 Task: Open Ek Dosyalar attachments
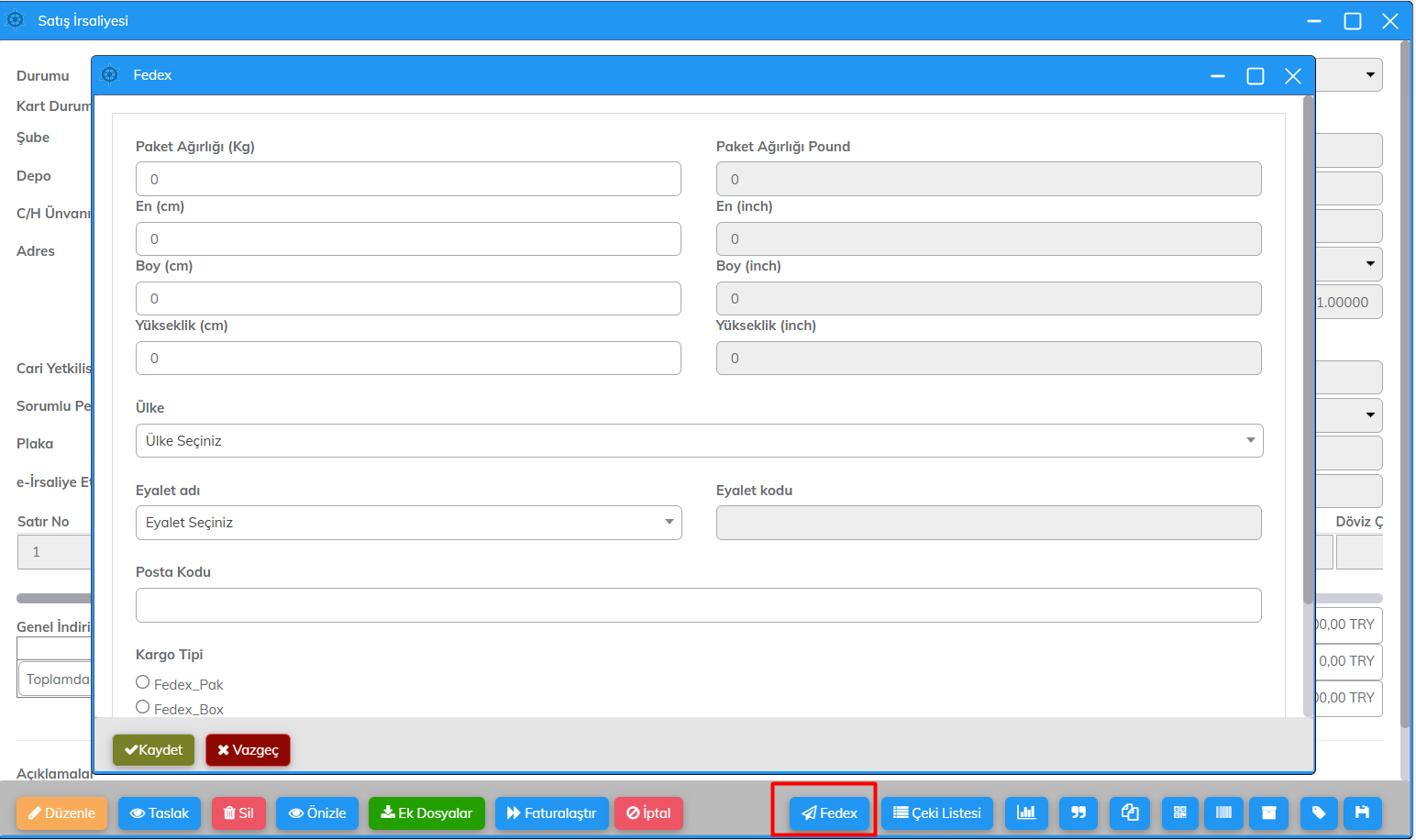click(x=426, y=813)
